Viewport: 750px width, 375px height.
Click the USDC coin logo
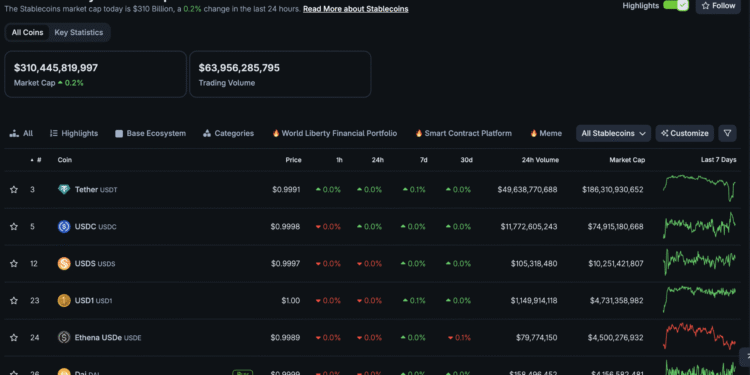click(x=64, y=227)
